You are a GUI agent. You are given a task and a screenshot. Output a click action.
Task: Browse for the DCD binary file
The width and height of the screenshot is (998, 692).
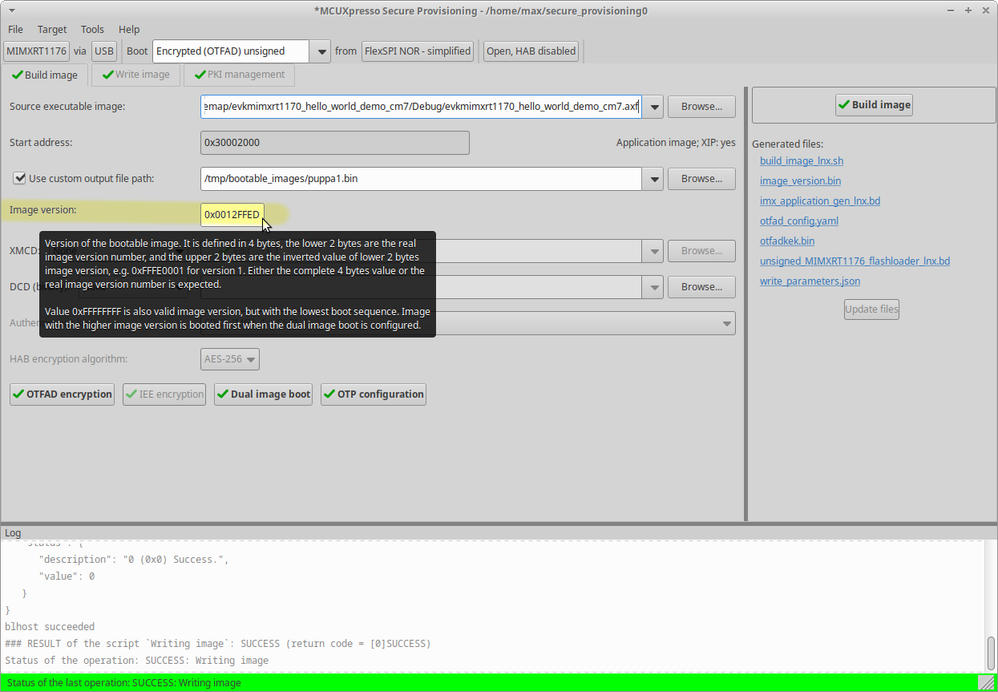(701, 287)
